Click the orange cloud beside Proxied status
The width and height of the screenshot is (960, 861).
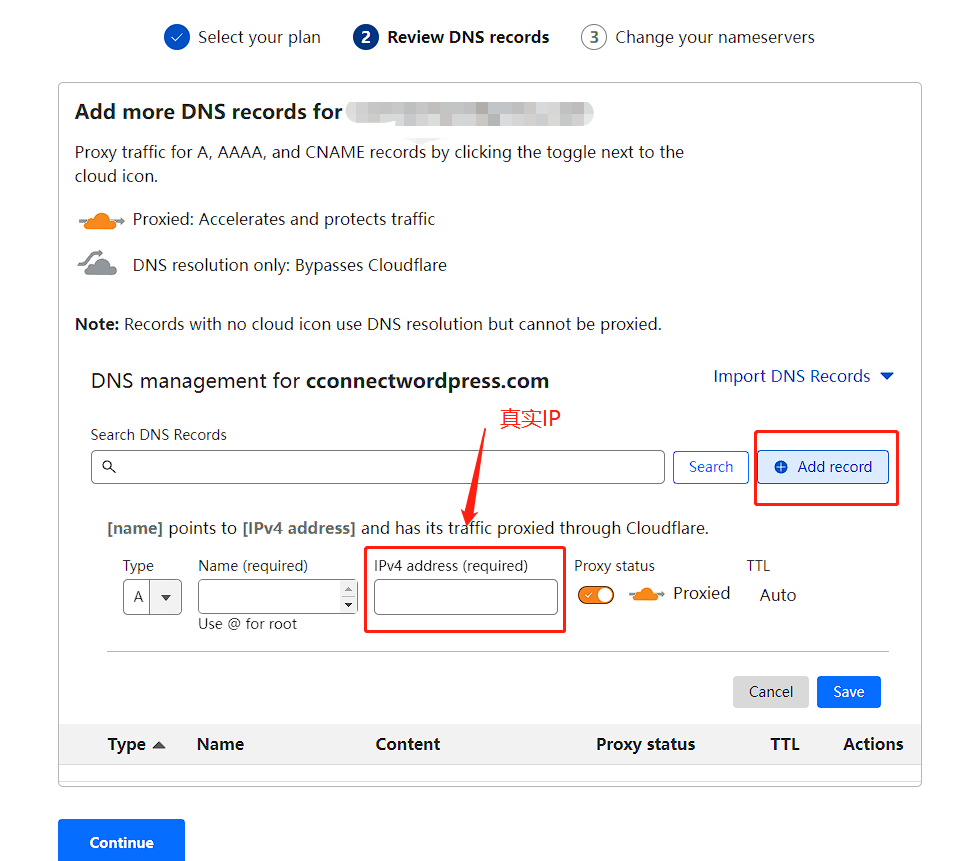tap(647, 594)
